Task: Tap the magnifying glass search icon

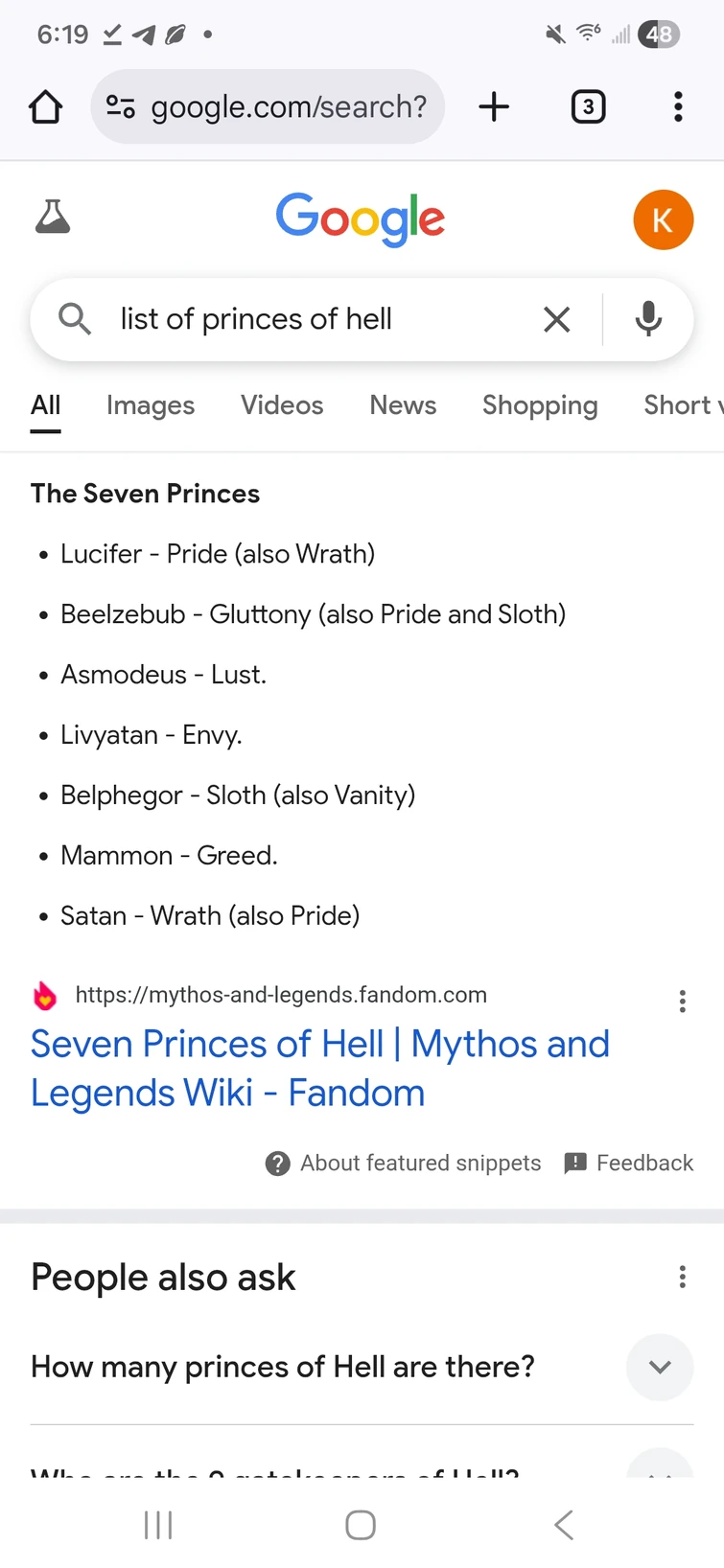Action: click(74, 319)
